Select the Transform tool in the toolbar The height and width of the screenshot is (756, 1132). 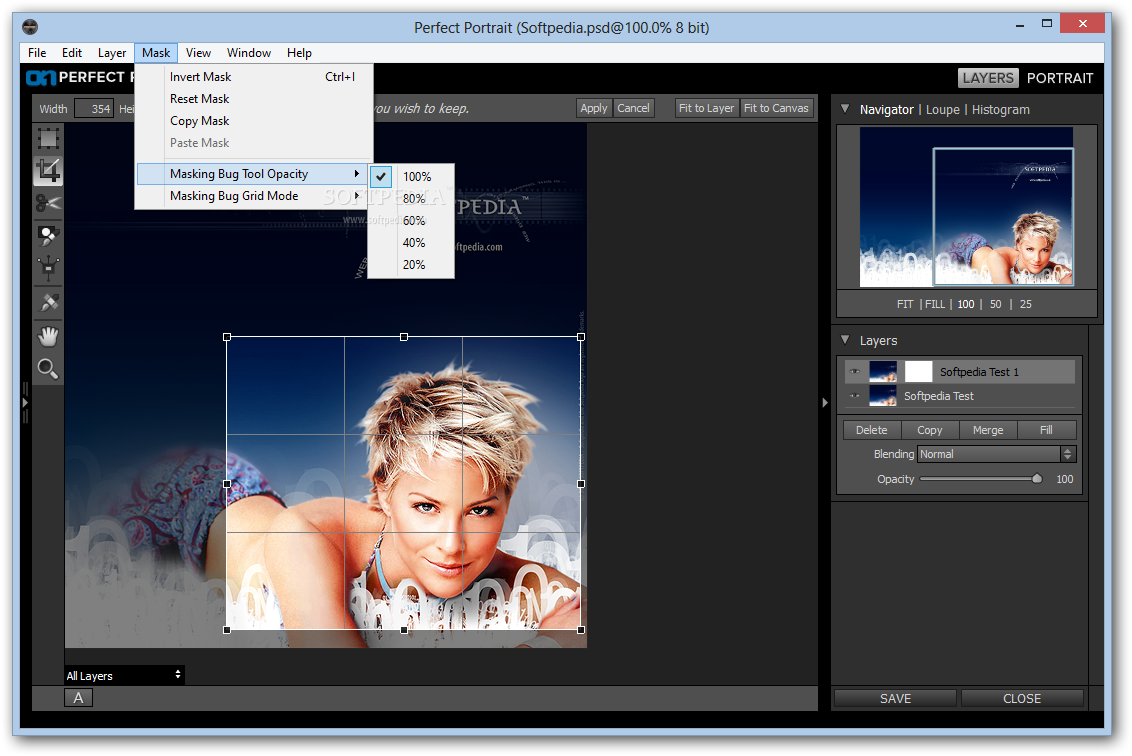(x=48, y=138)
